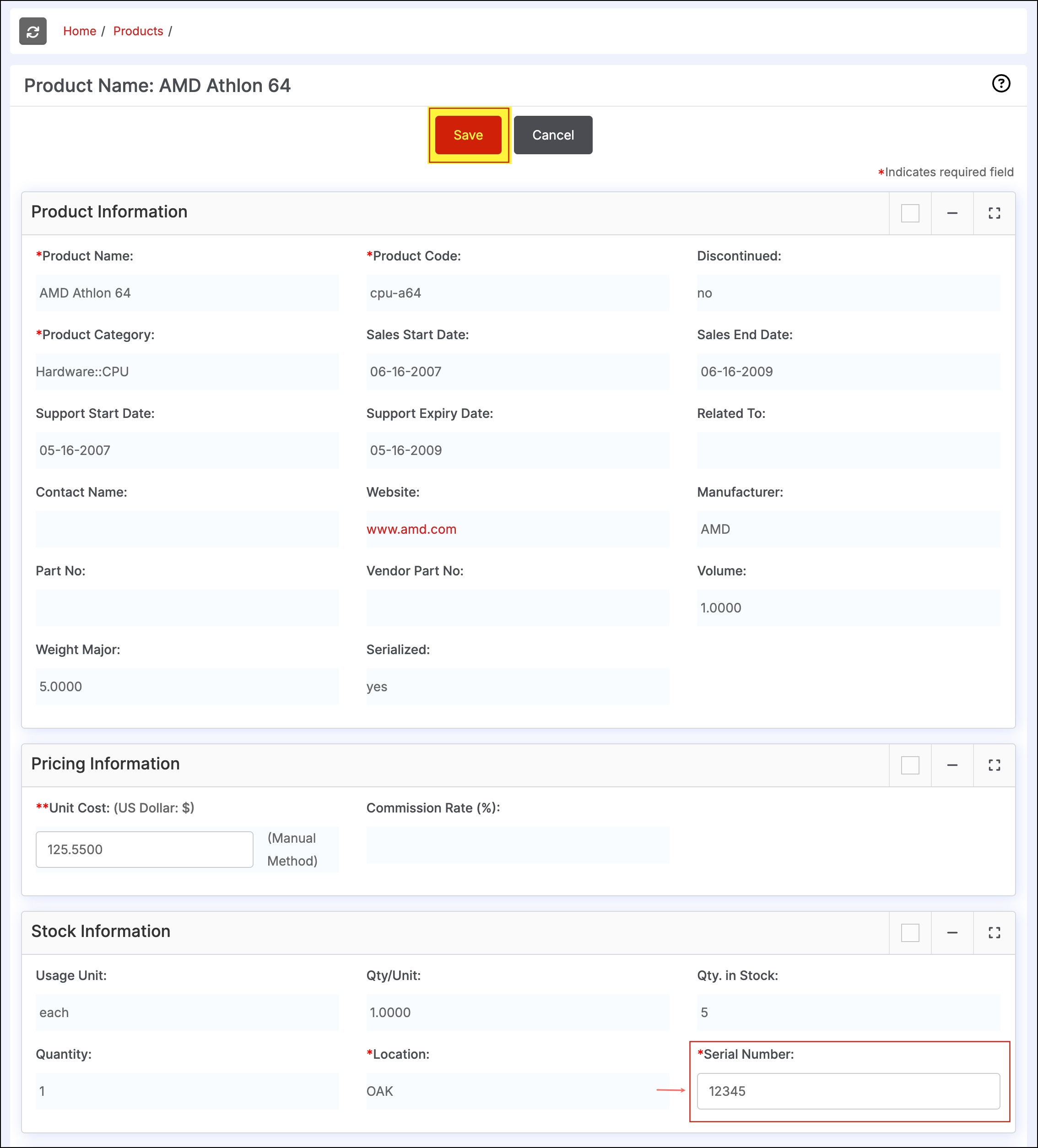1038x1148 pixels.
Task: Collapse the Pricing Information panel with the minus icon
Action: (x=952, y=765)
